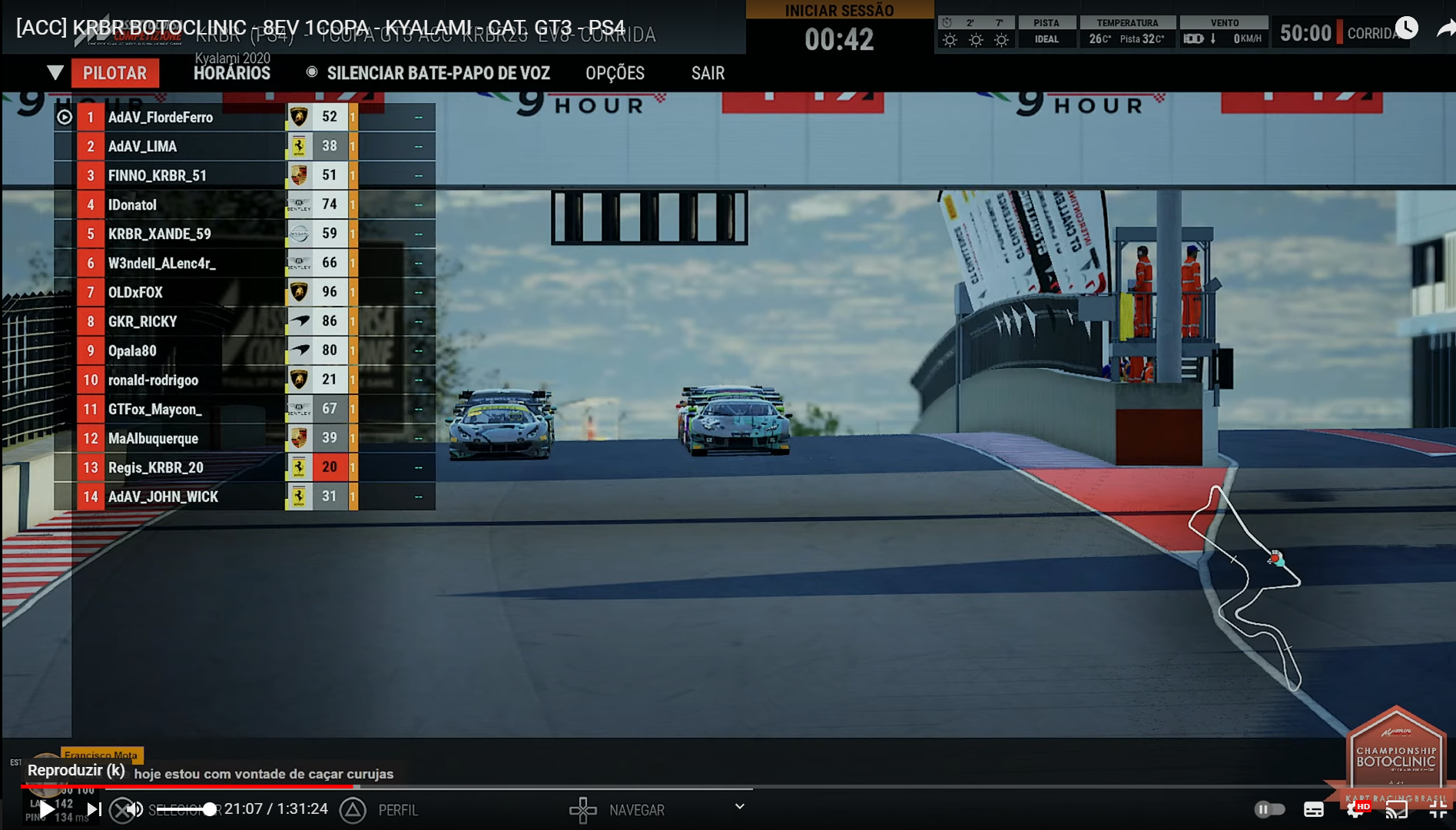This screenshot has height=830, width=1456.
Task: Click the spectate icon next to position 1
Action: (65, 117)
